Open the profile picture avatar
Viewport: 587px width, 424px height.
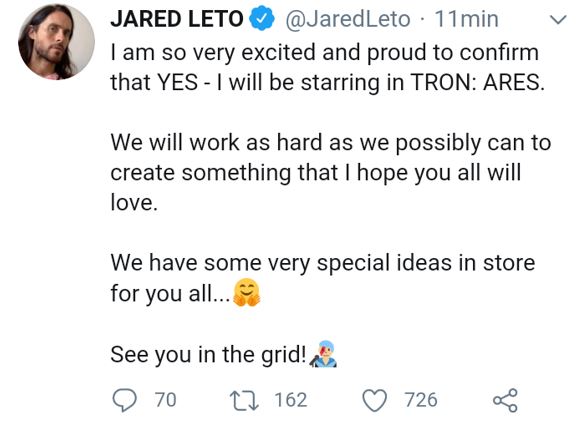coord(57,42)
